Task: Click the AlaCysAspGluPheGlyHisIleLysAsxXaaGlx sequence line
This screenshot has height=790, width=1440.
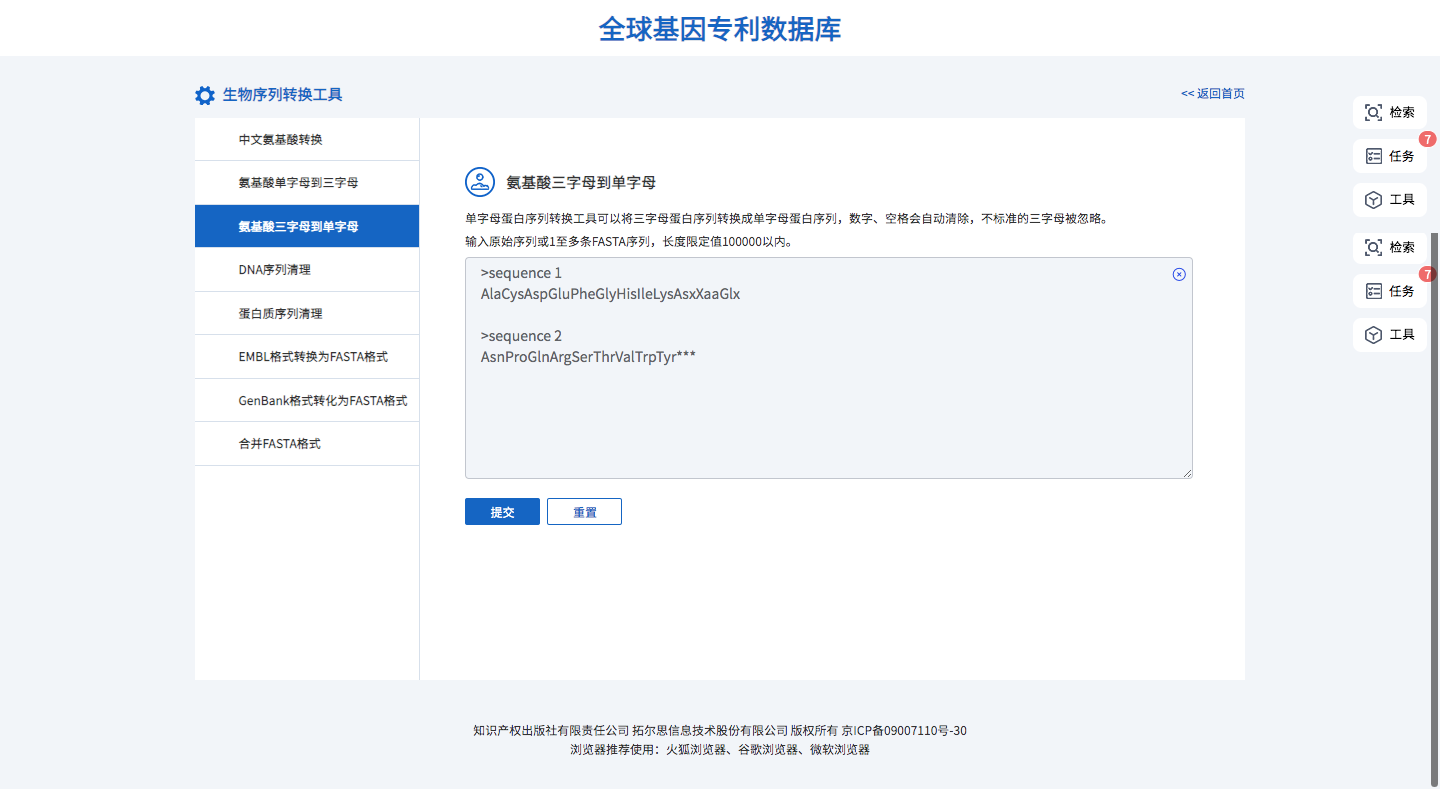Action: (610, 294)
